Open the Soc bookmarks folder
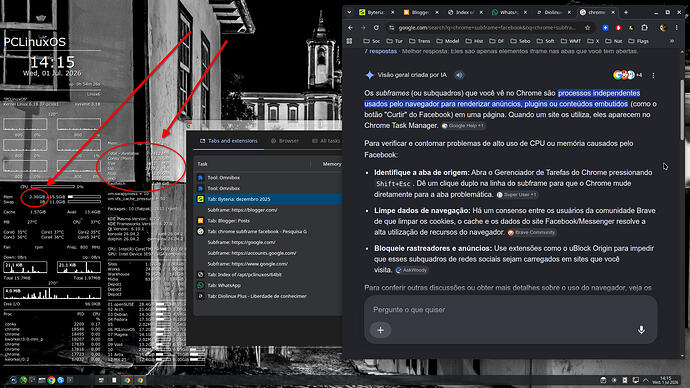The width and height of the screenshot is (690, 388). coord(371,41)
